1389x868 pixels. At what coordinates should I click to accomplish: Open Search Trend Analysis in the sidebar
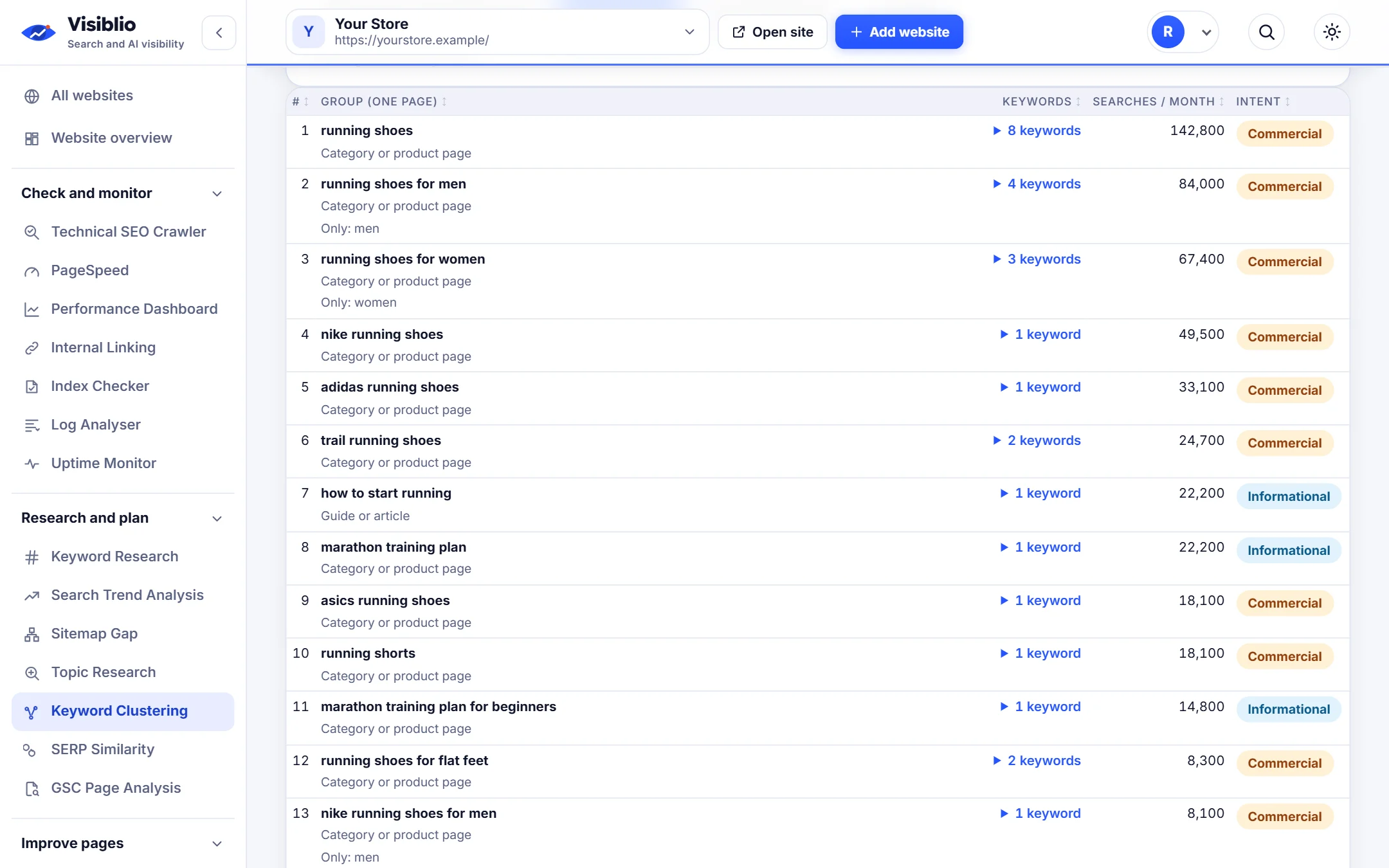coord(123,595)
